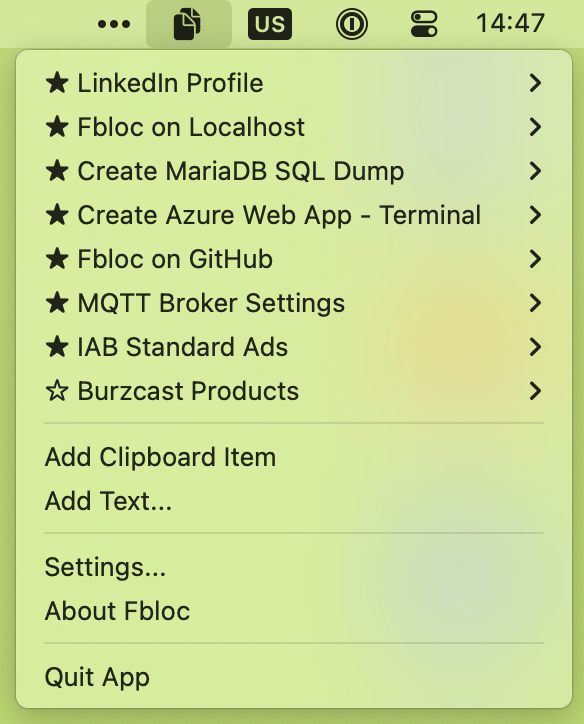
Task: Click the filled star beside IAB Standard Ads
Action: click(57, 347)
